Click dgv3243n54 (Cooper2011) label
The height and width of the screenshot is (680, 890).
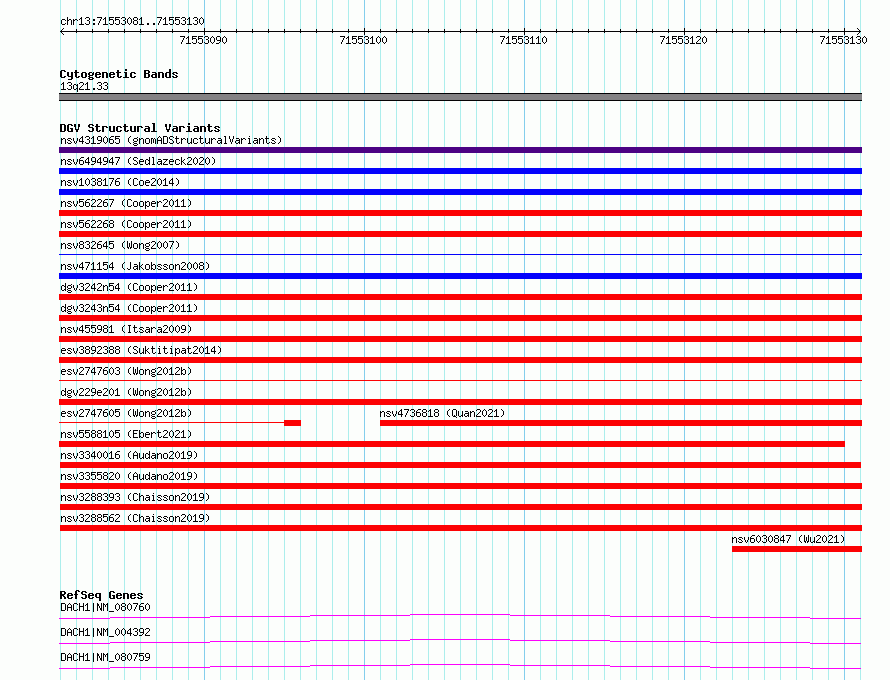click(x=129, y=308)
